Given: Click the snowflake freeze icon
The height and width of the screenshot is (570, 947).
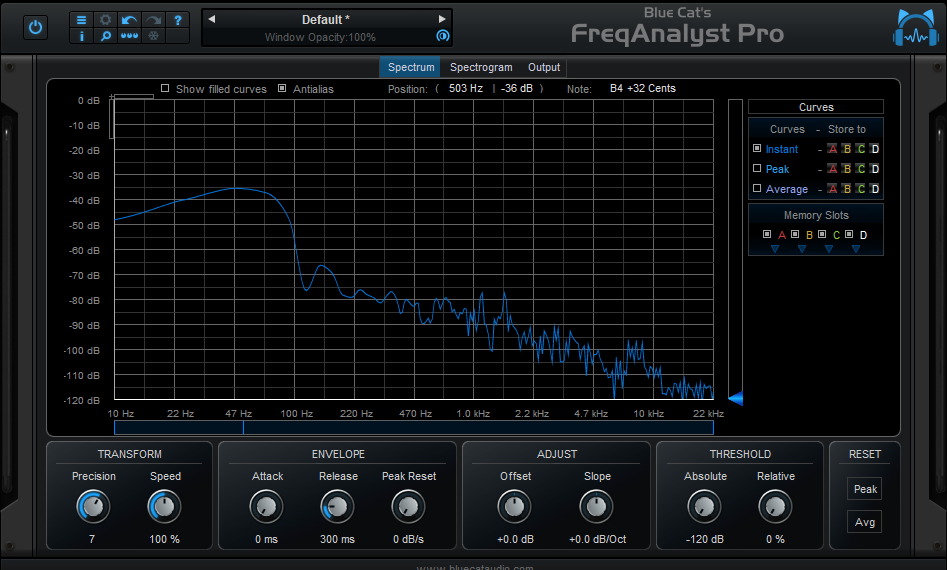Looking at the screenshot, I should click(x=153, y=36).
